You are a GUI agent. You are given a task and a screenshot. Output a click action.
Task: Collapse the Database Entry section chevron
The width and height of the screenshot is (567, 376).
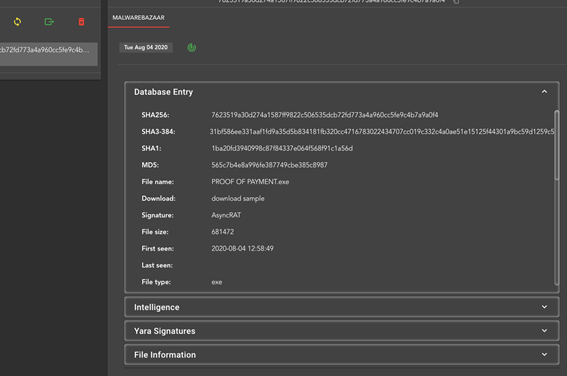click(544, 92)
